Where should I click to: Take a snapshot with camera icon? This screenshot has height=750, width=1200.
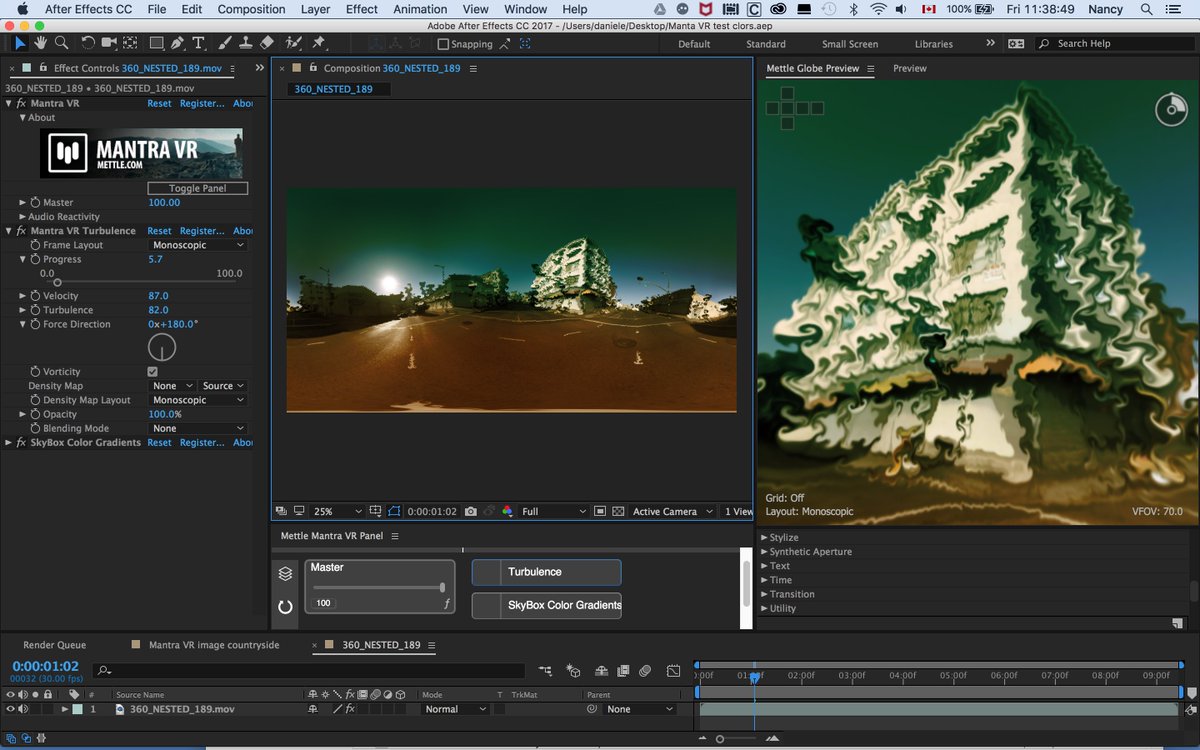click(x=470, y=511)
